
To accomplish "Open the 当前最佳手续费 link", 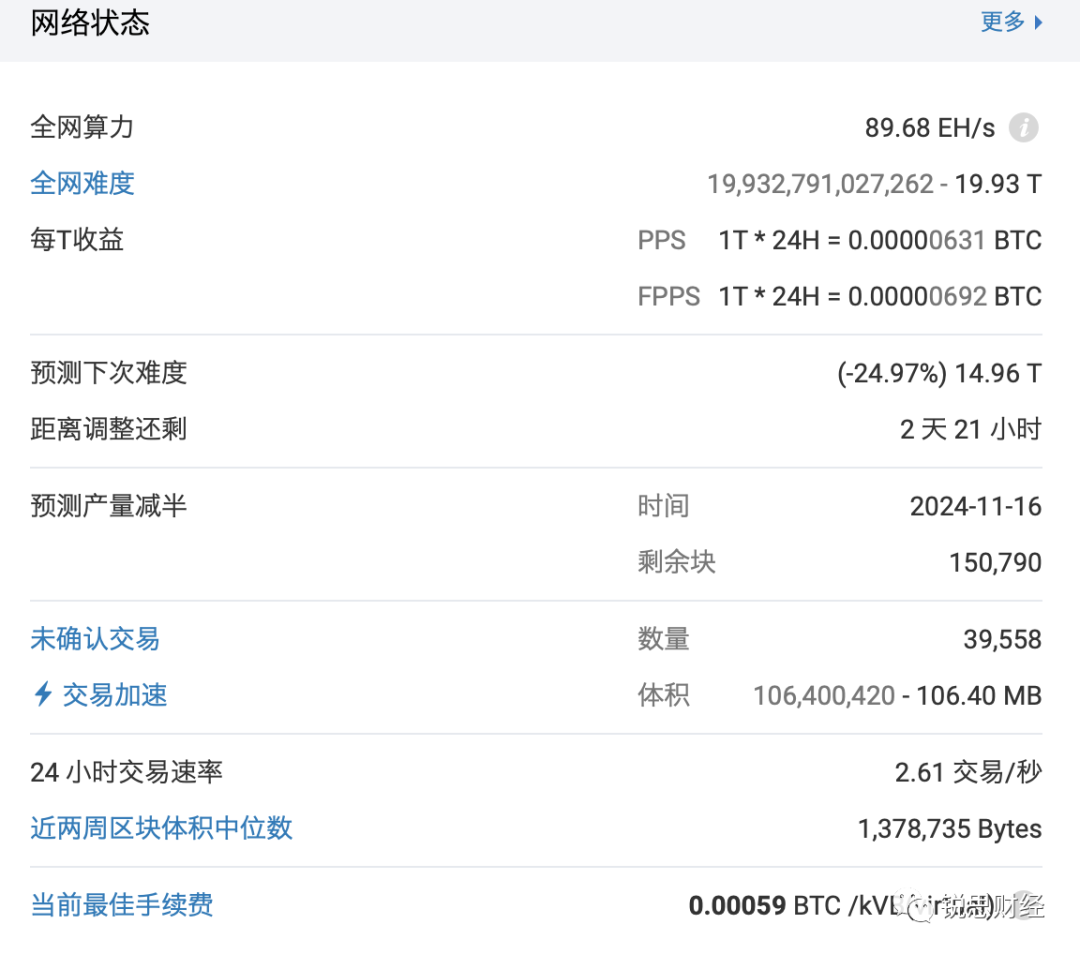I will click(x=121, y=904).
